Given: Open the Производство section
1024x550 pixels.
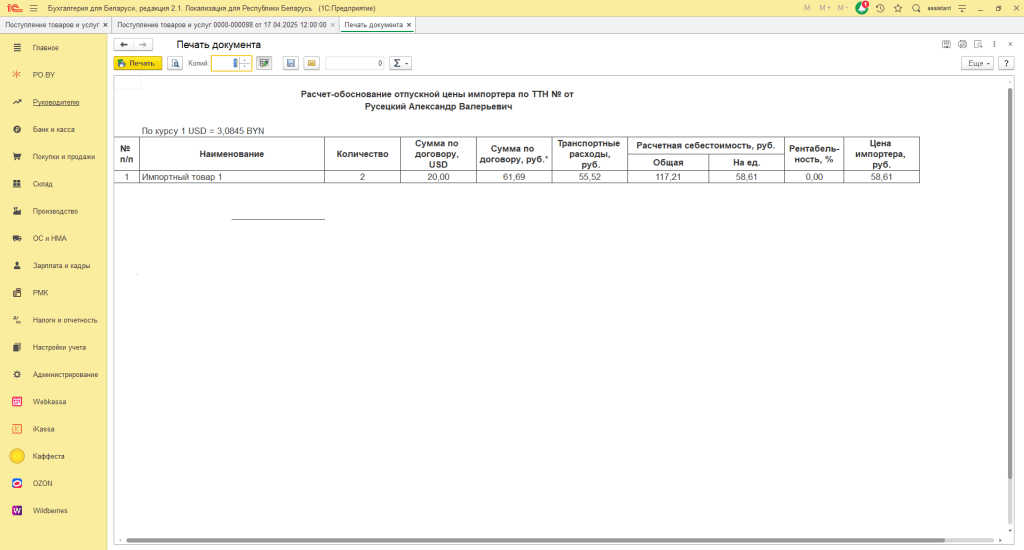Looking at the screenshot, I should click(56, 212).
